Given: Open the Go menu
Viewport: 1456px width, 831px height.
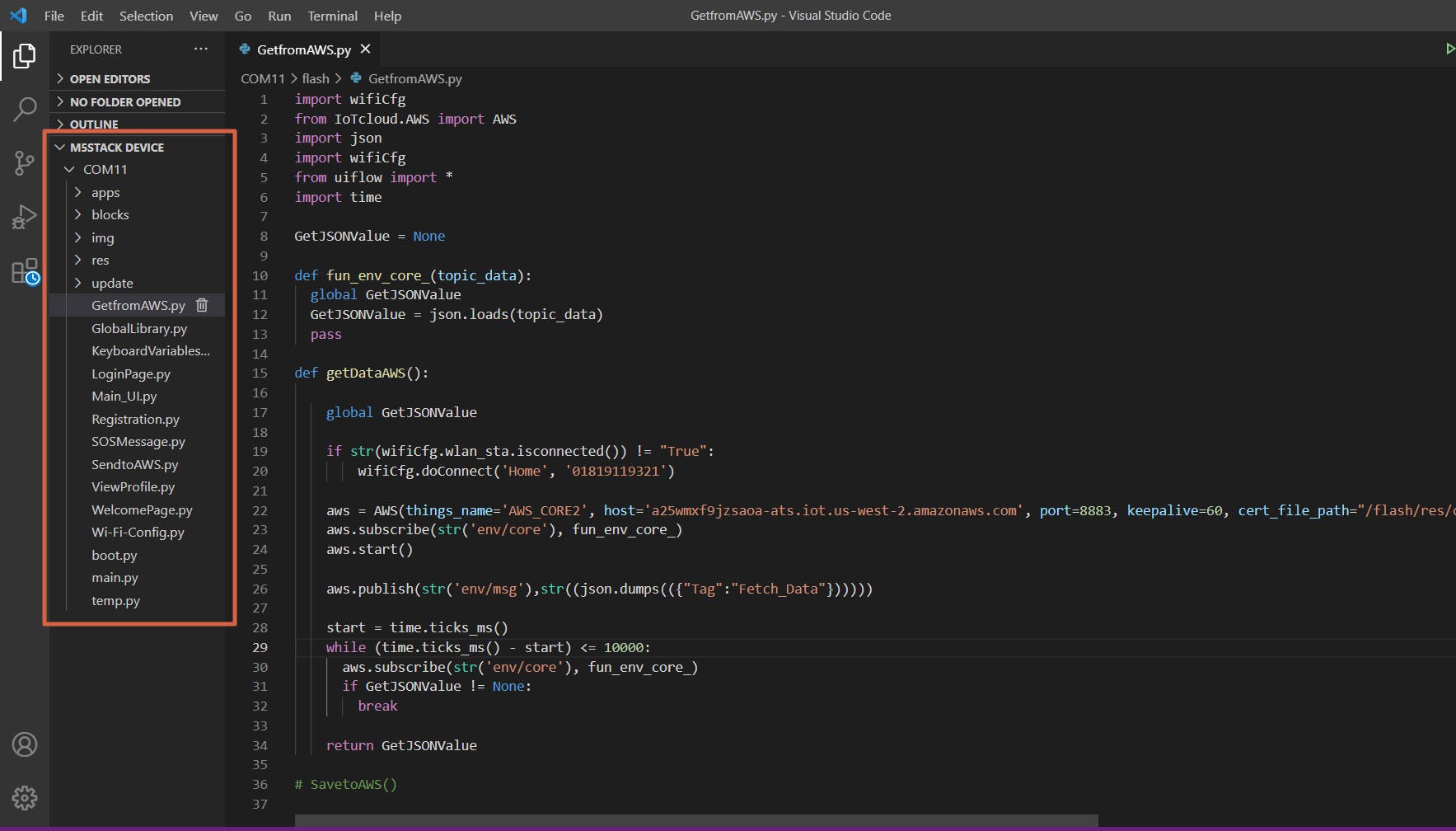Looking at the screenshot, I should pos(243,16).
